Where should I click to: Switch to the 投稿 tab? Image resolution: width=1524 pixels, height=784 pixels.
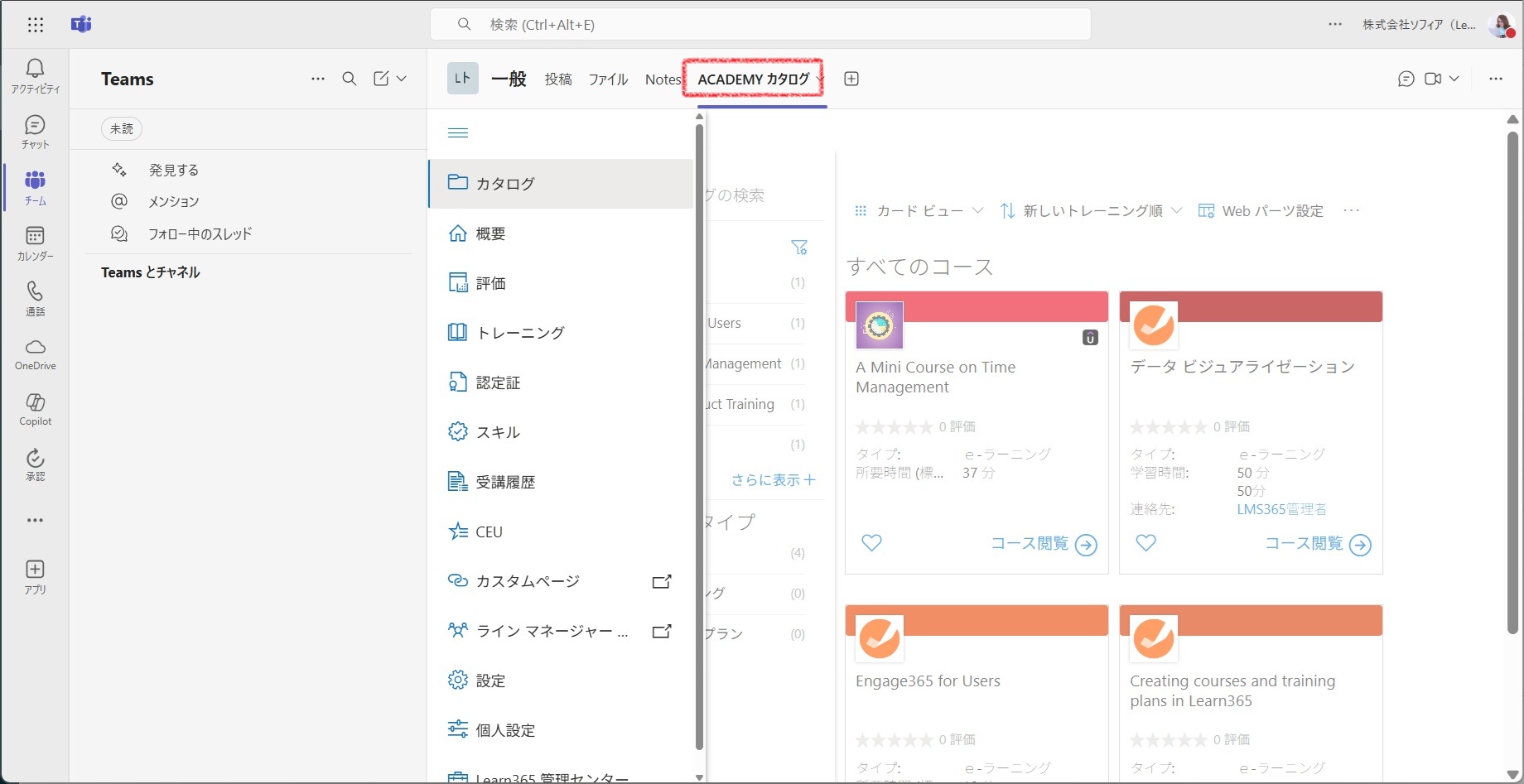558,79
